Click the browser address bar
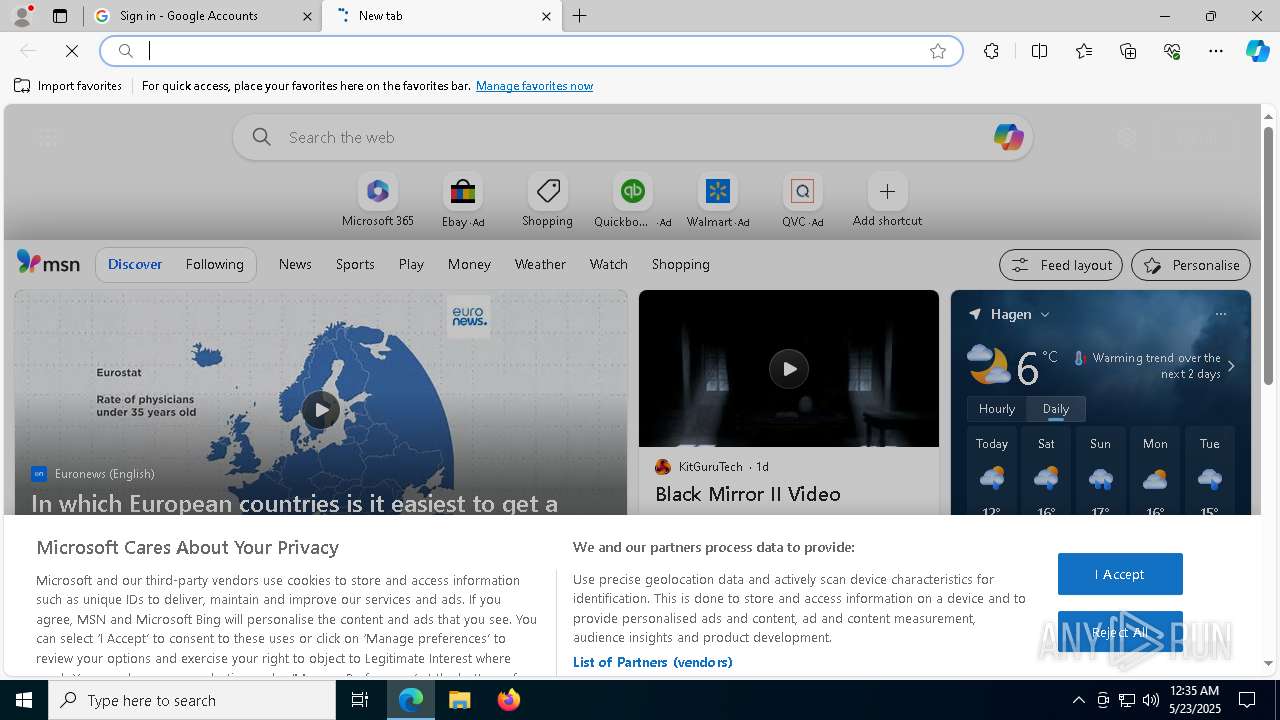1280x720 pixels. (530, 51)
